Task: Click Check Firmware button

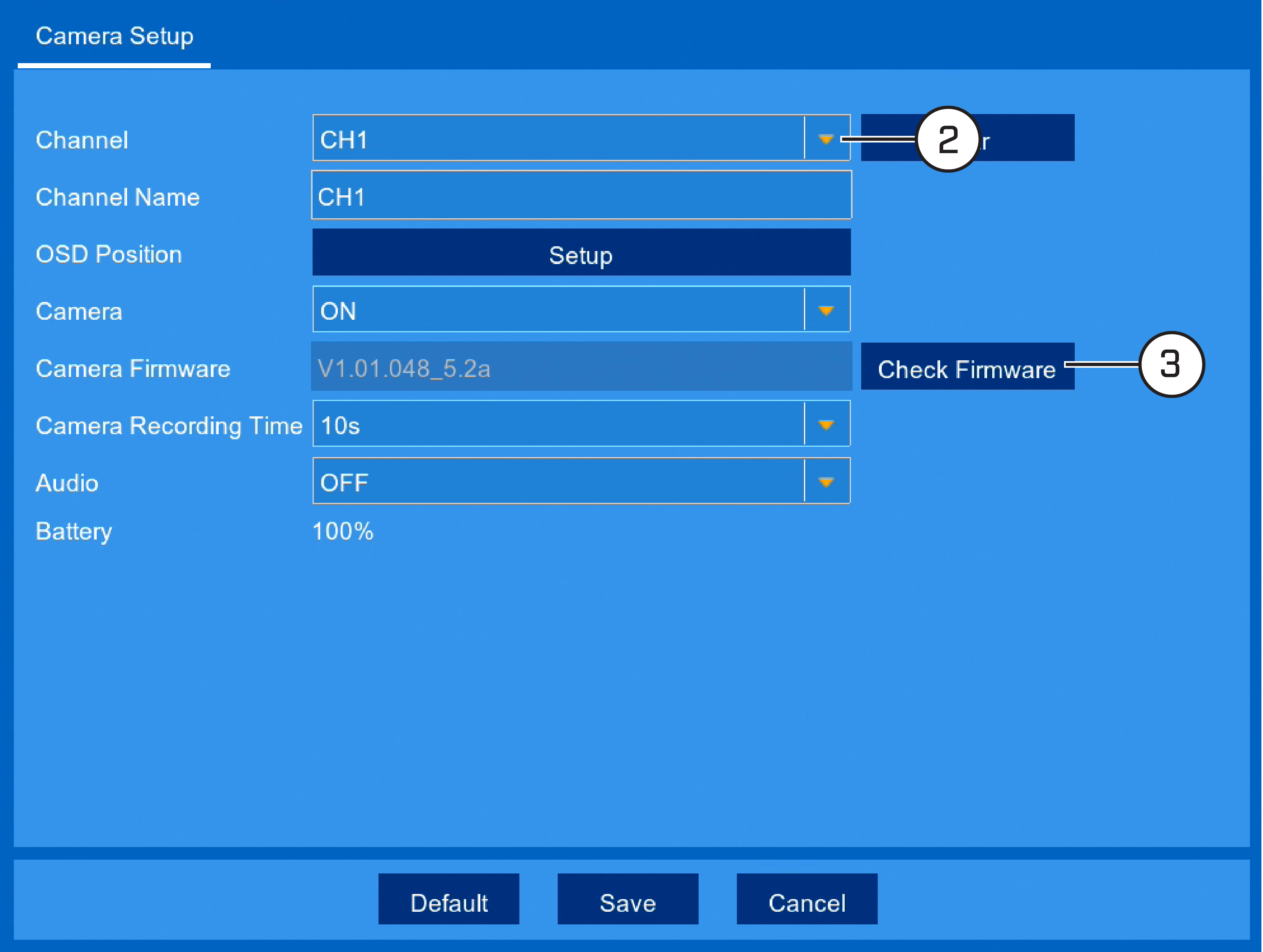Action: [967, 367]
